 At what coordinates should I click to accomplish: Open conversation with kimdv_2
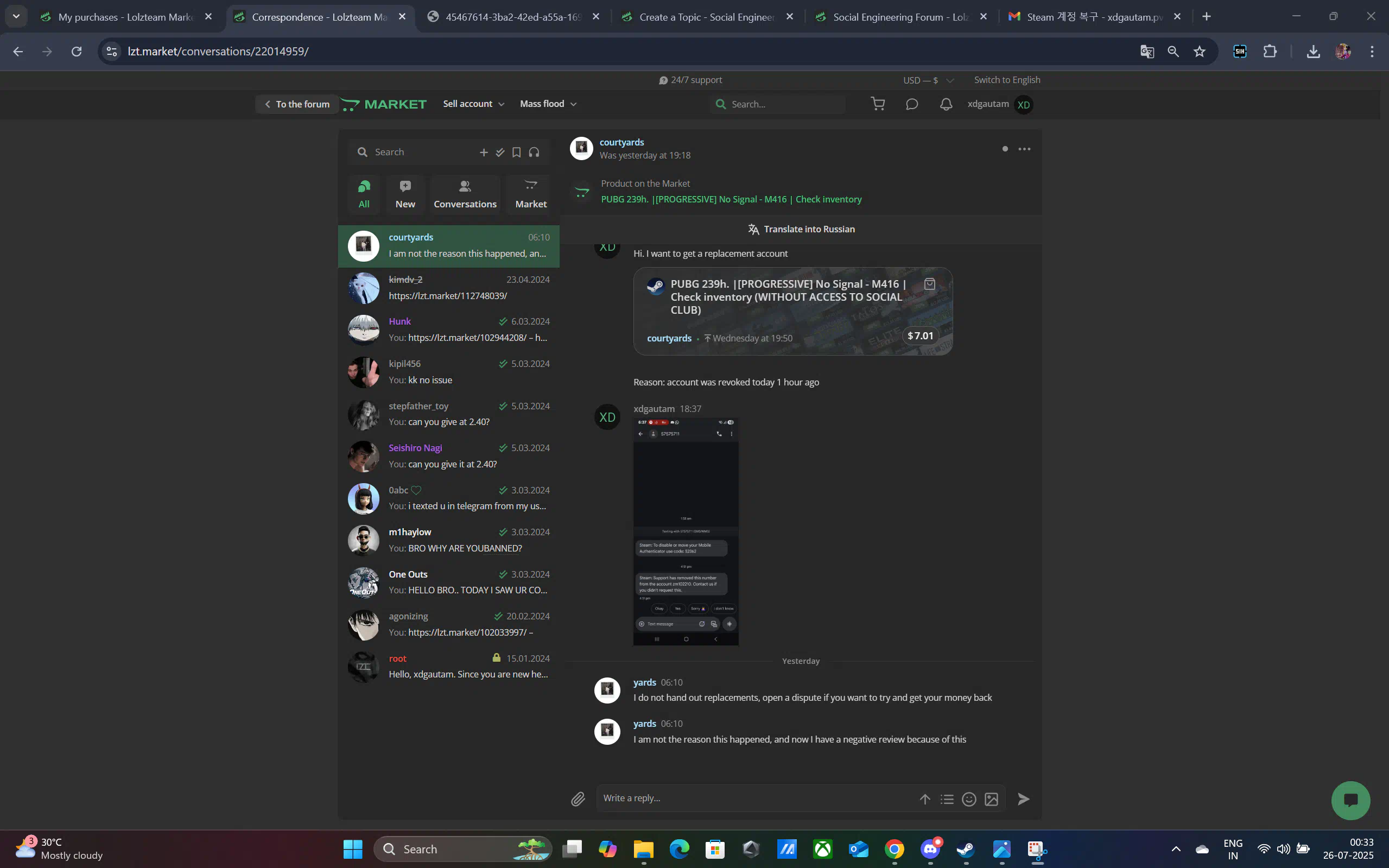pyautogui.click(x=449, y=288)
